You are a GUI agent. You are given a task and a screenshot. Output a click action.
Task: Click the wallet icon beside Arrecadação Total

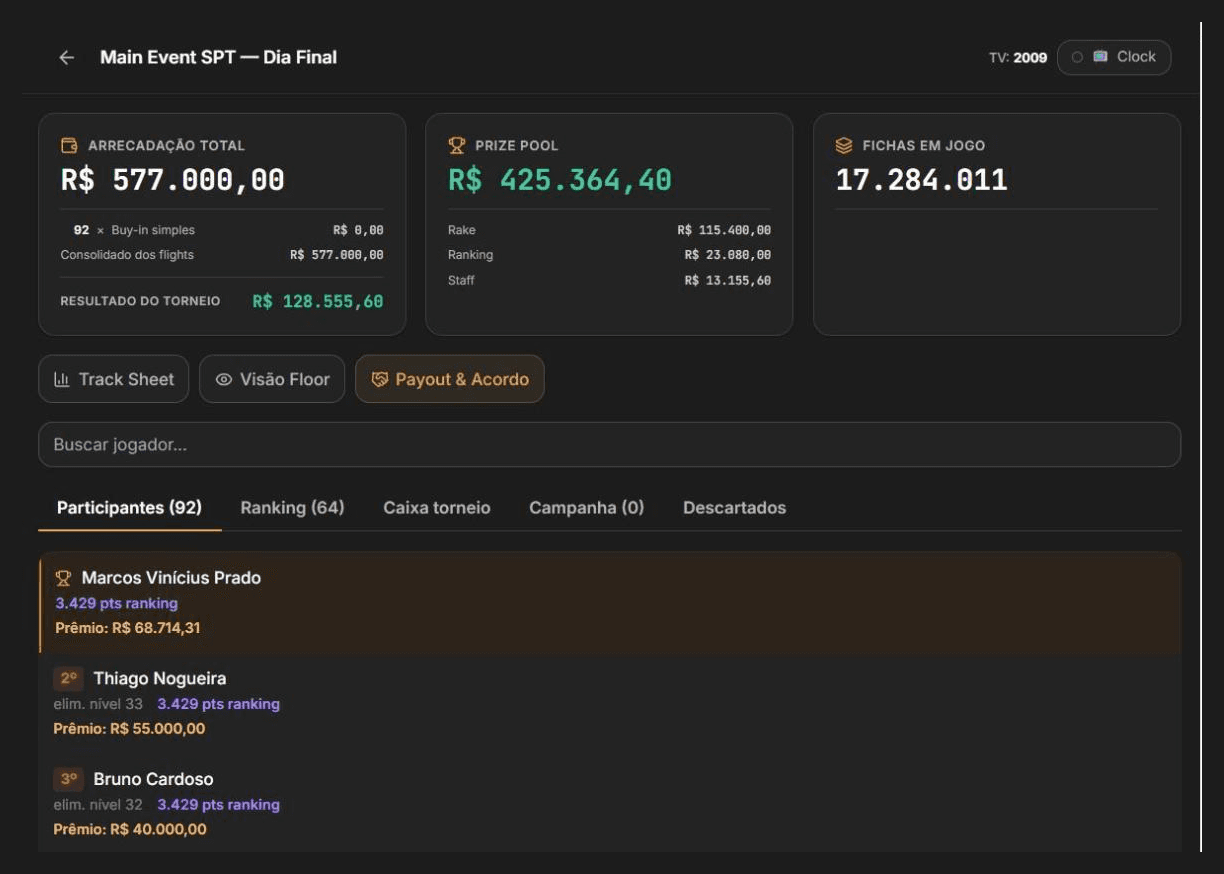70,146
